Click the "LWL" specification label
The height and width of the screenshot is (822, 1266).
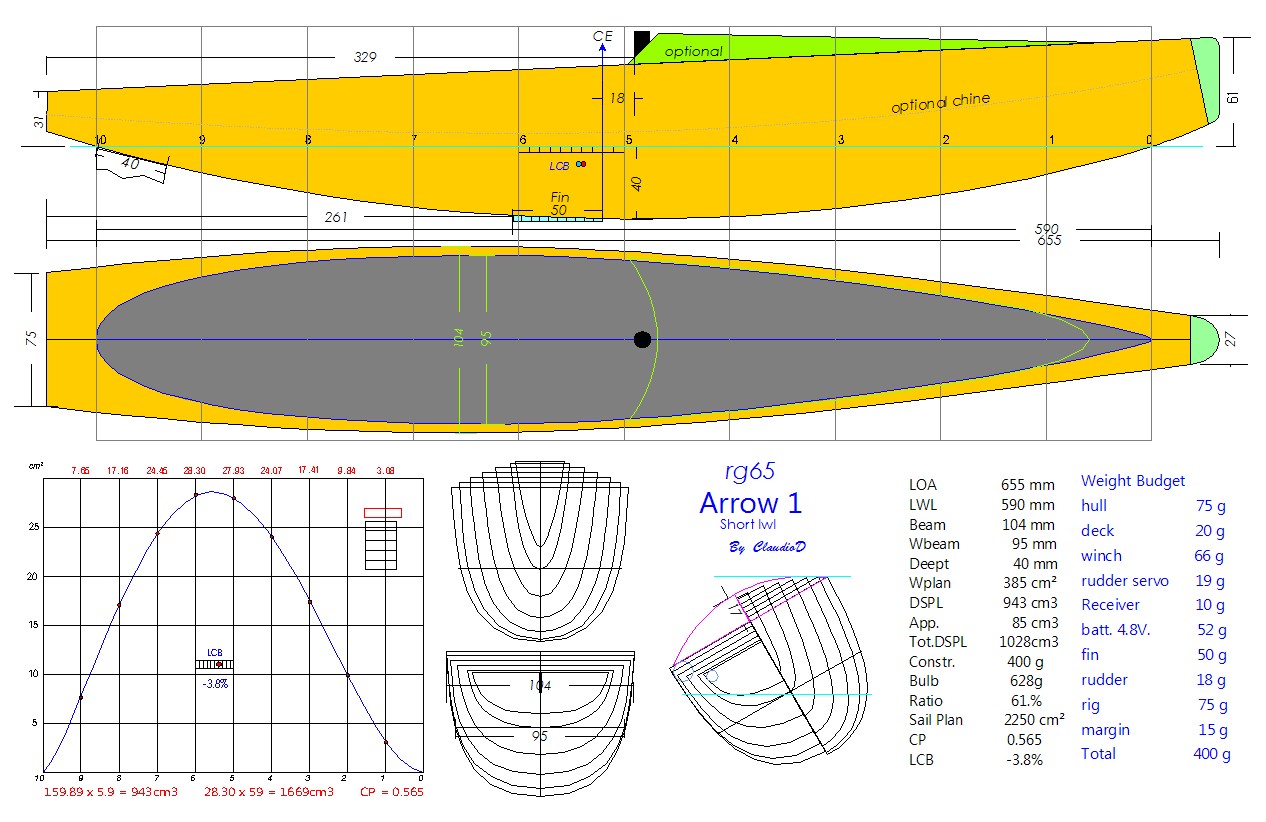[x=924, y=505]
